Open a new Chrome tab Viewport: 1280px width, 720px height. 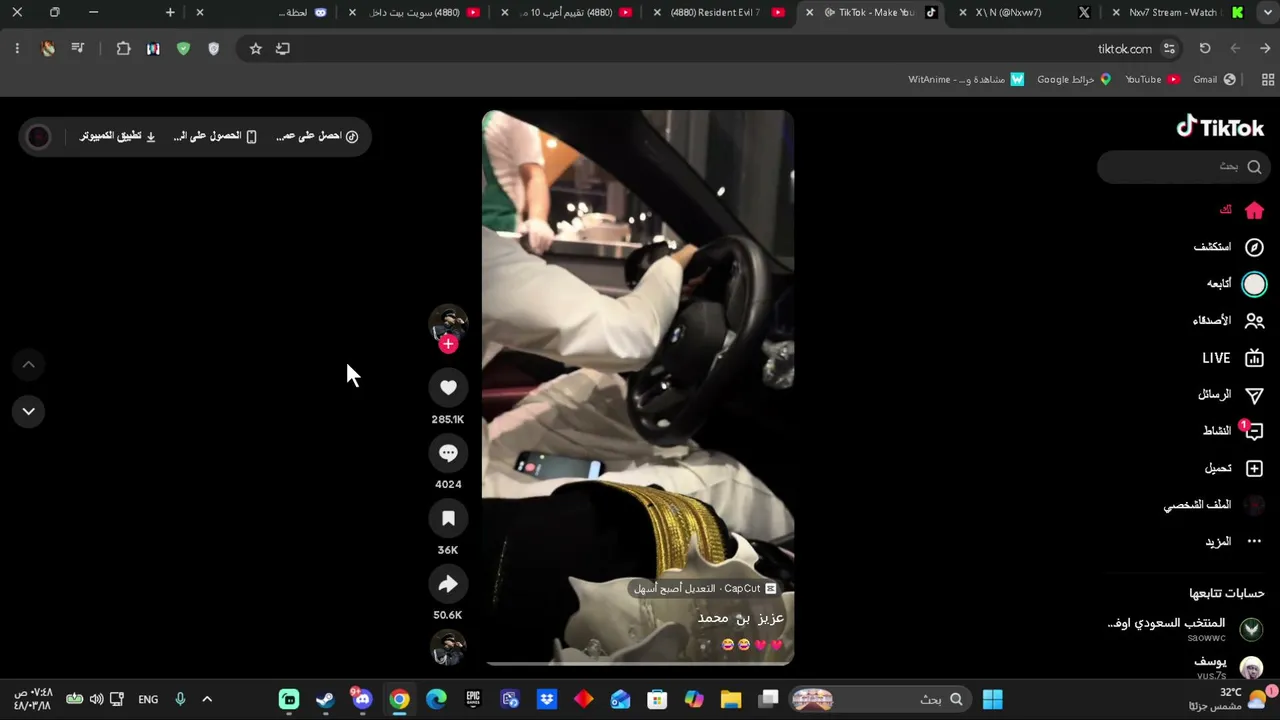(x=170, y=13)
